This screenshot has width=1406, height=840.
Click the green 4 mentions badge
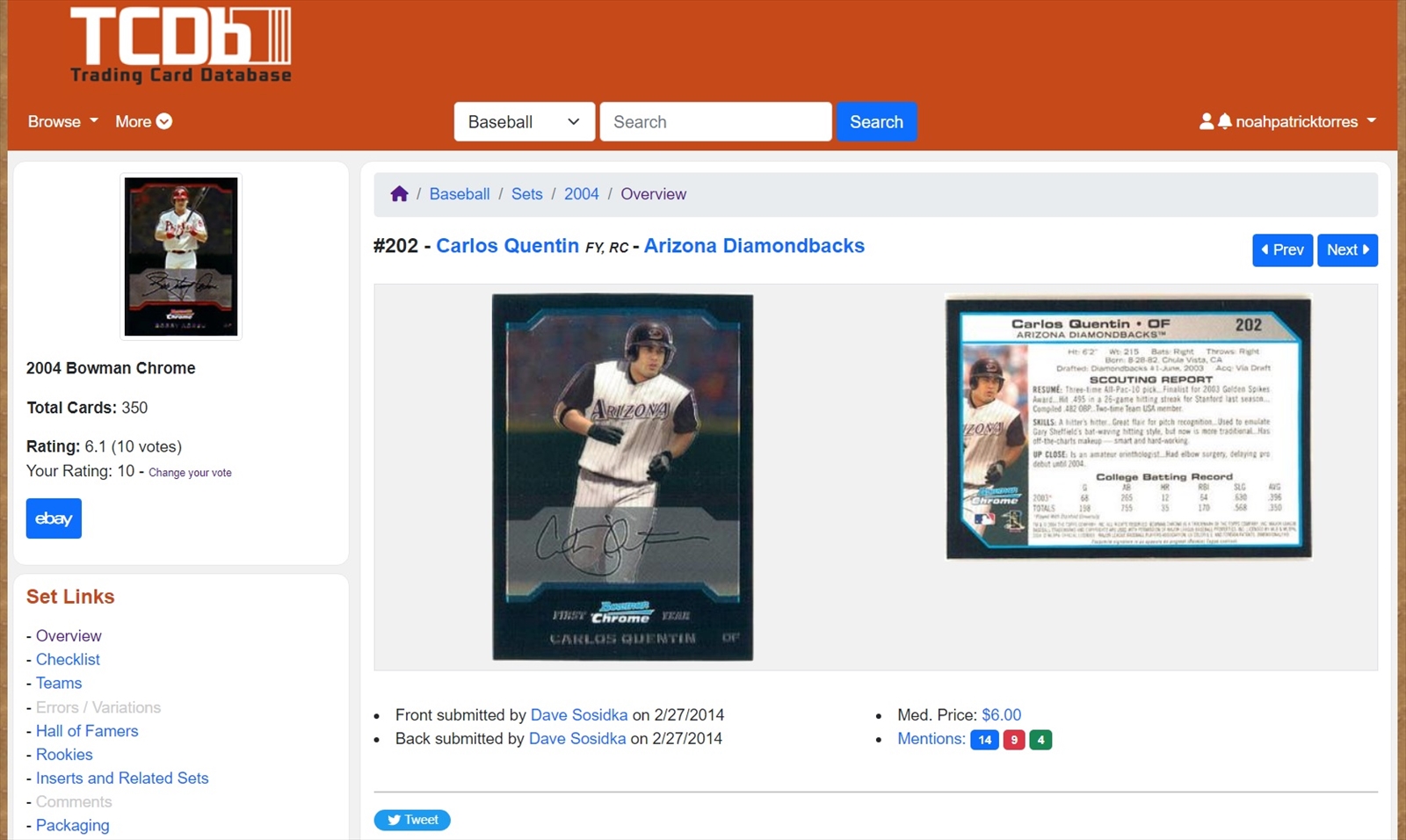(x=1040, y=740)
